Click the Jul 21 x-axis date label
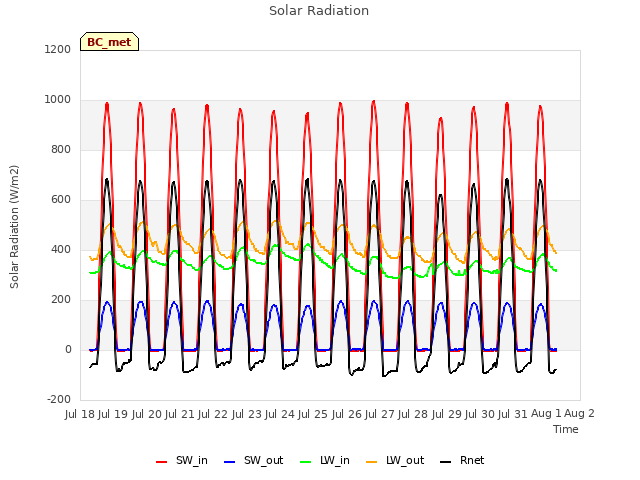The image size is (640, 480). pyautogui.click(x=180, y=414)
